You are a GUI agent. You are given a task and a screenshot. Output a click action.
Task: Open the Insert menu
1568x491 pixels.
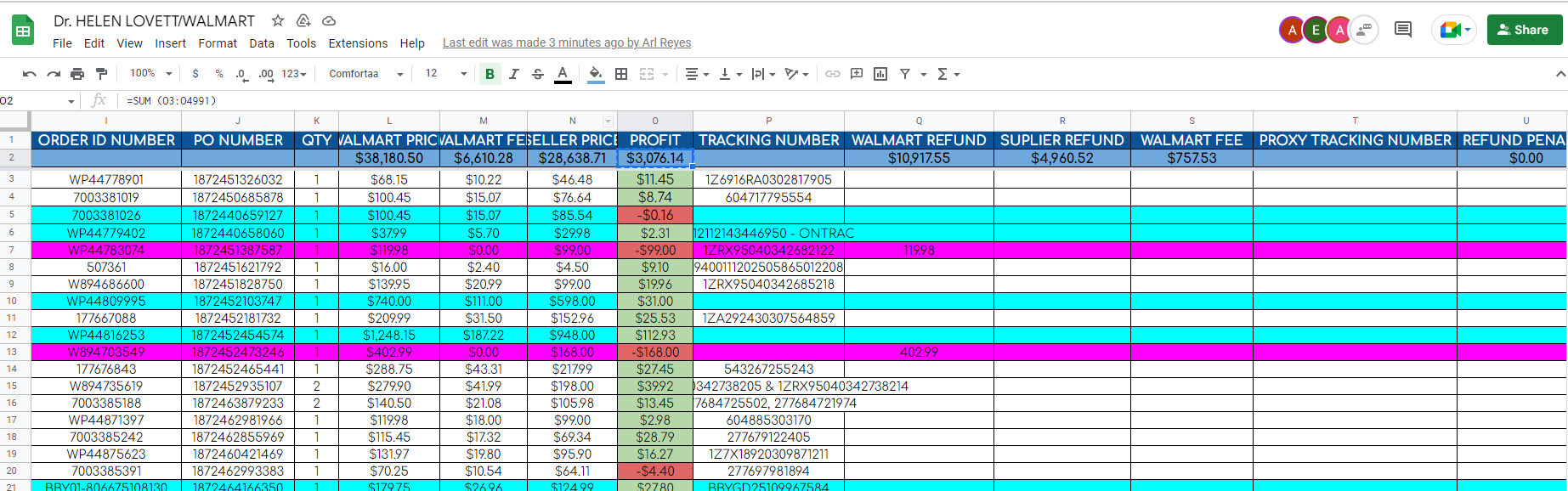[170, 43]
